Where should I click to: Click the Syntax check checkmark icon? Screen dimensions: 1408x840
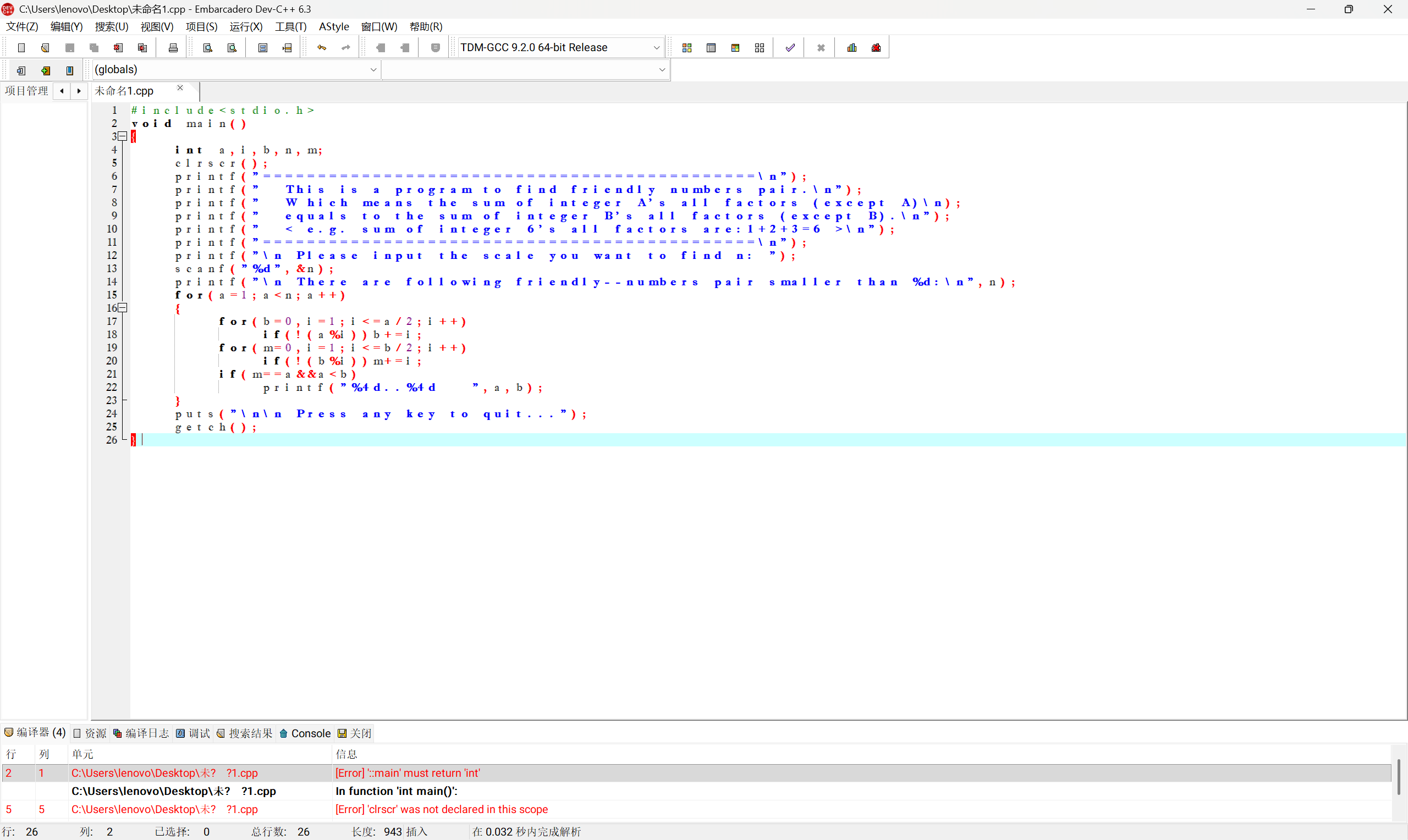click(x=790, y=48)
